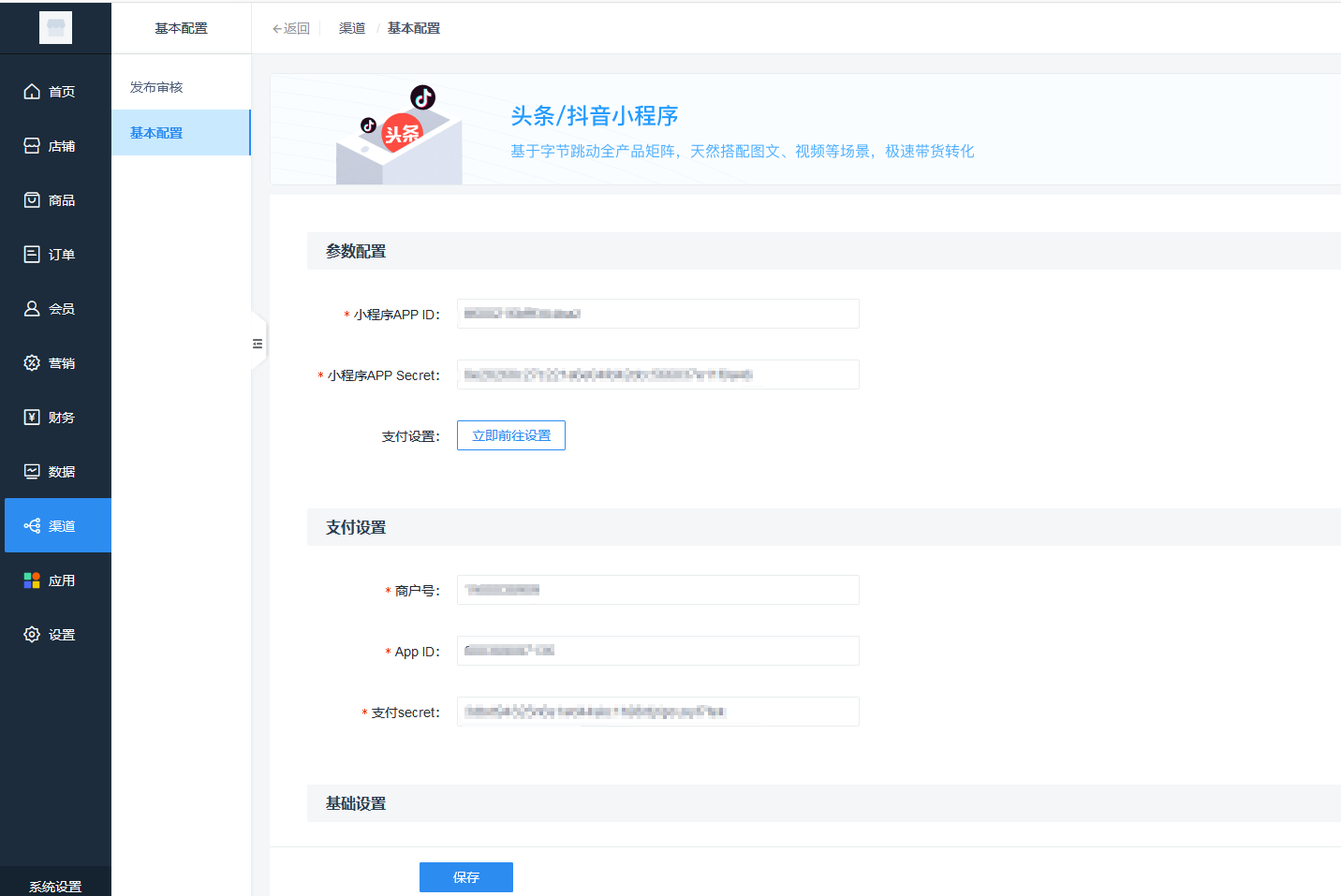Screen dimensions: 1341x896
Task: Click the home icon in sidebar
Action: point(32,91)
